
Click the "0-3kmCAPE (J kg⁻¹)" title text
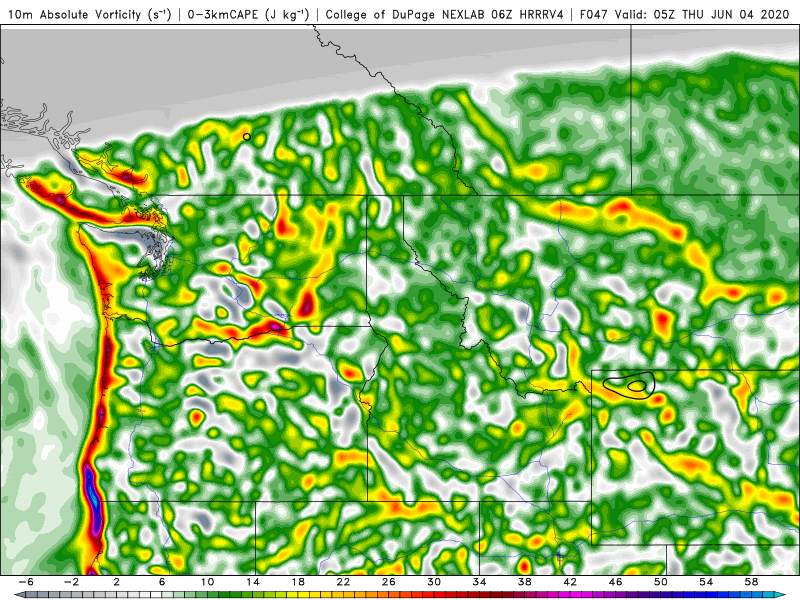[248, 15]
